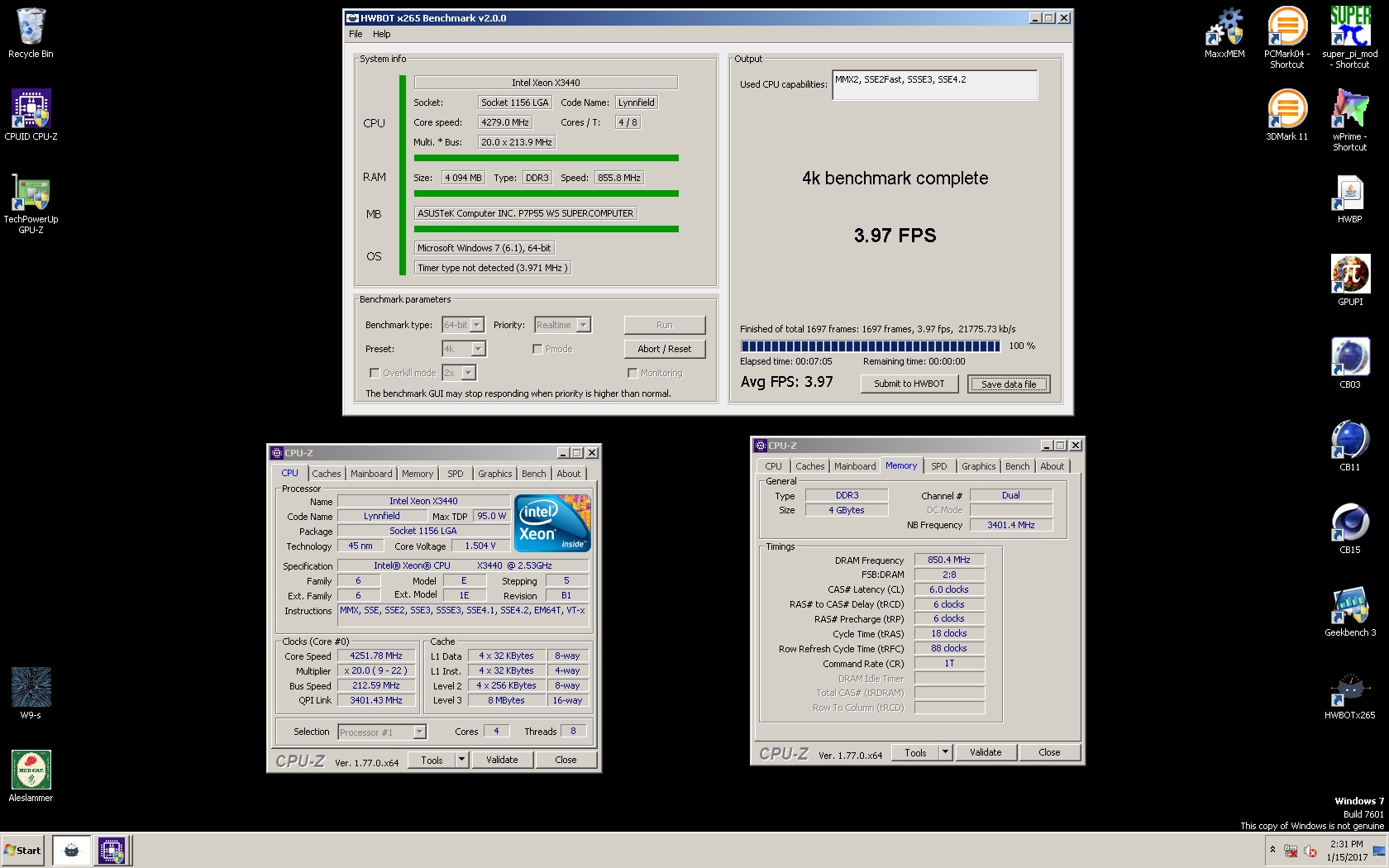The height and width of the screenshot is (868, 1389).
Task: Click Save data file button
Action: point(1009,384)
